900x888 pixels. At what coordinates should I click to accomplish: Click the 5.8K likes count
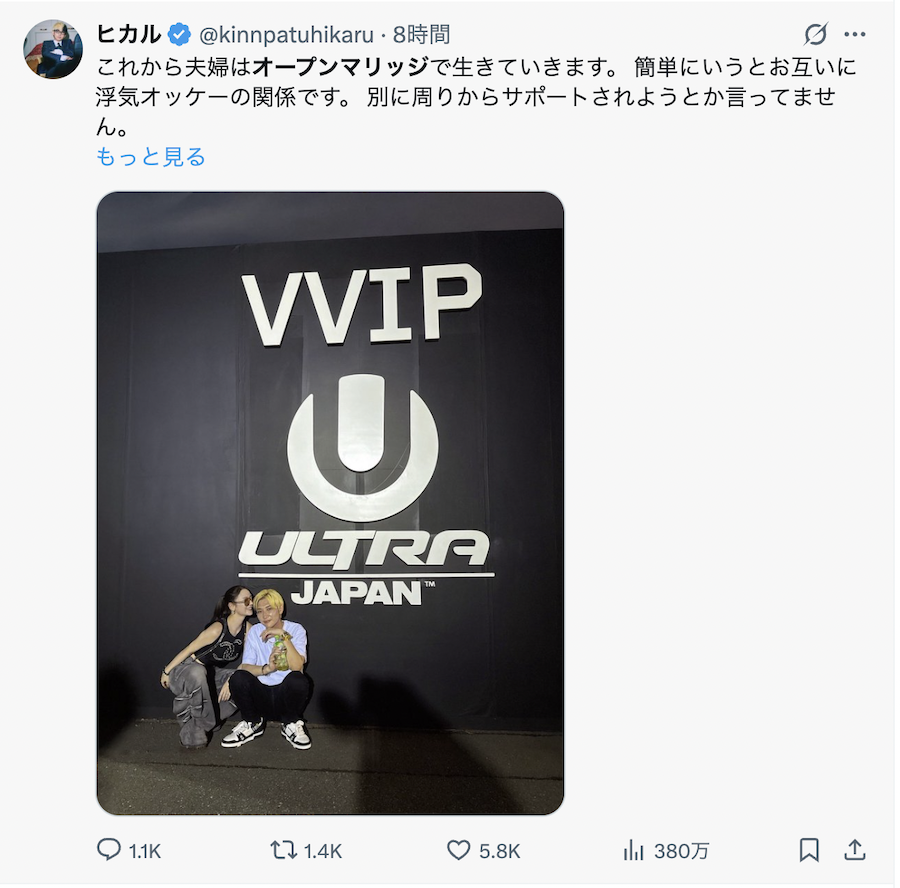(x=499, y=851)
